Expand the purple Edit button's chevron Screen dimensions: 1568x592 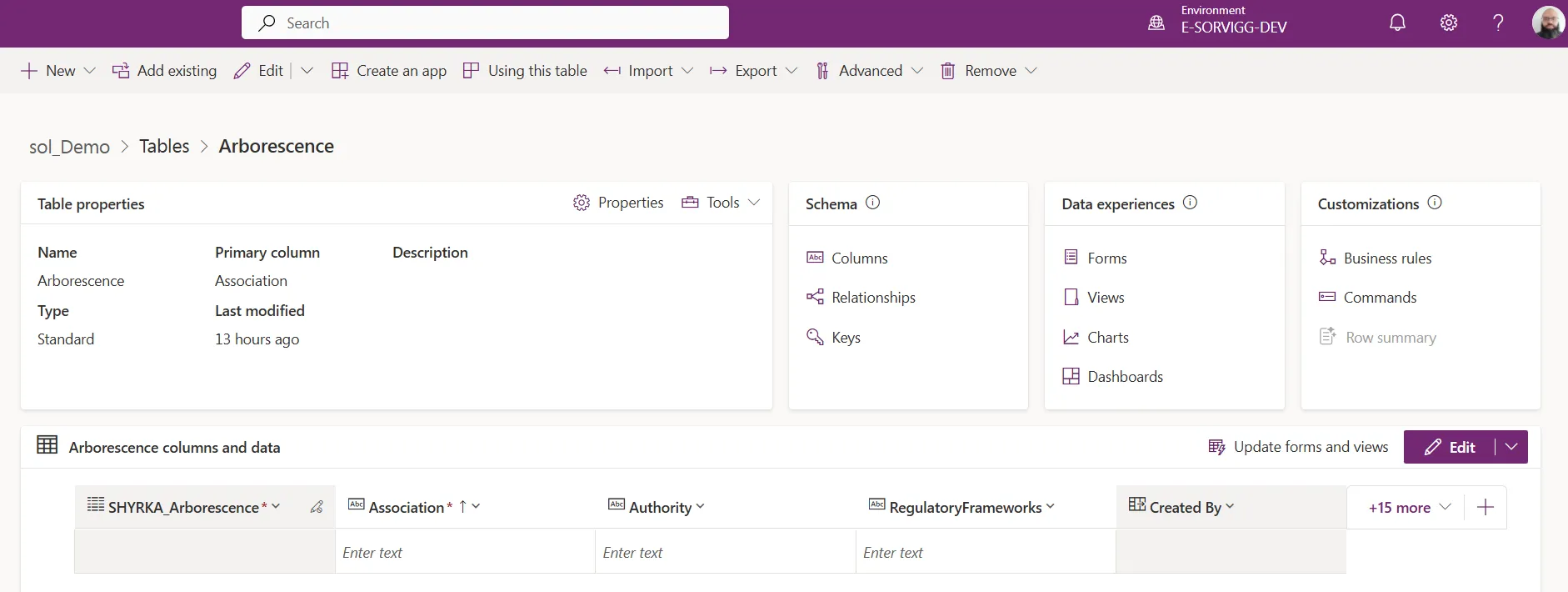tap(1511, 447)
